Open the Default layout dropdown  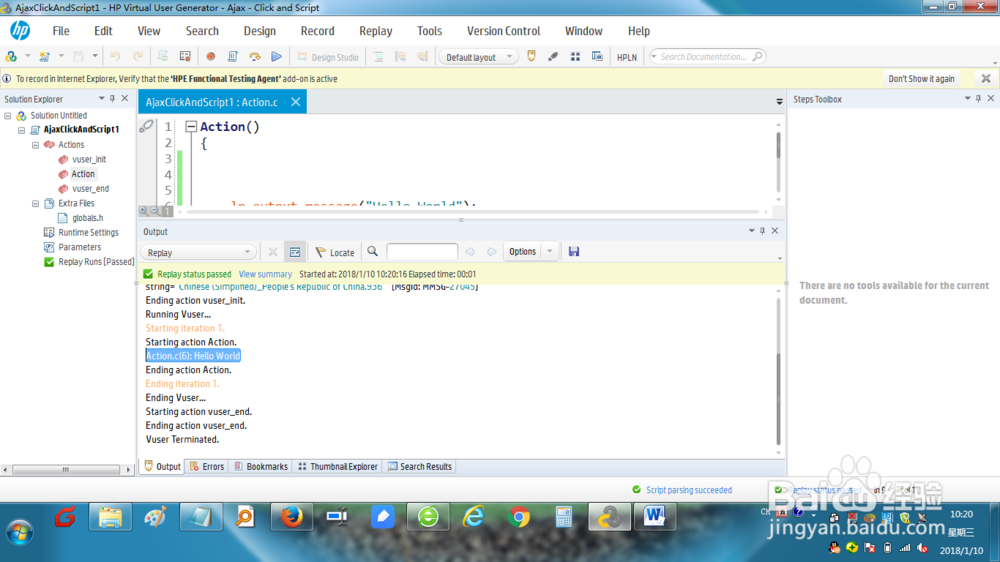(478, 57)
